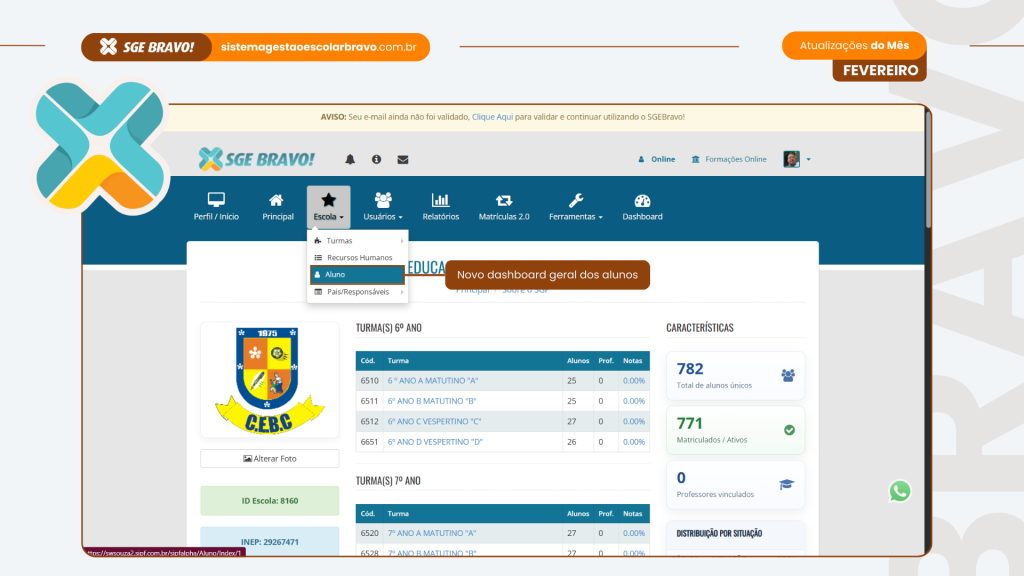The height and width of the screenshot is (576, 1024).
Task: Click the Alterar Foto button
Action: pyautogui.click(x=270, y=459)
